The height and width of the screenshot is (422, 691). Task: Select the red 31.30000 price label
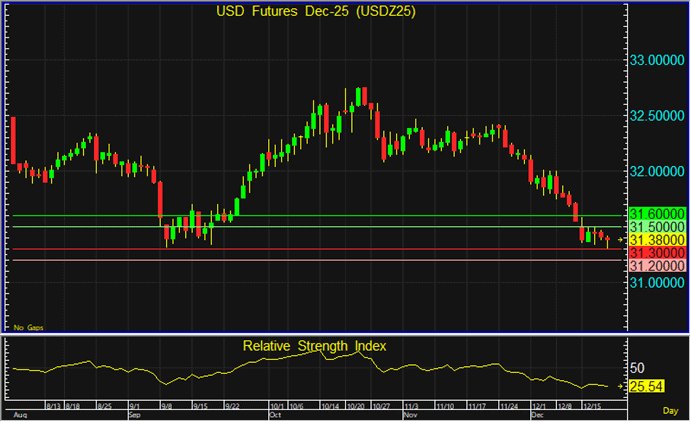click(656, 254)
